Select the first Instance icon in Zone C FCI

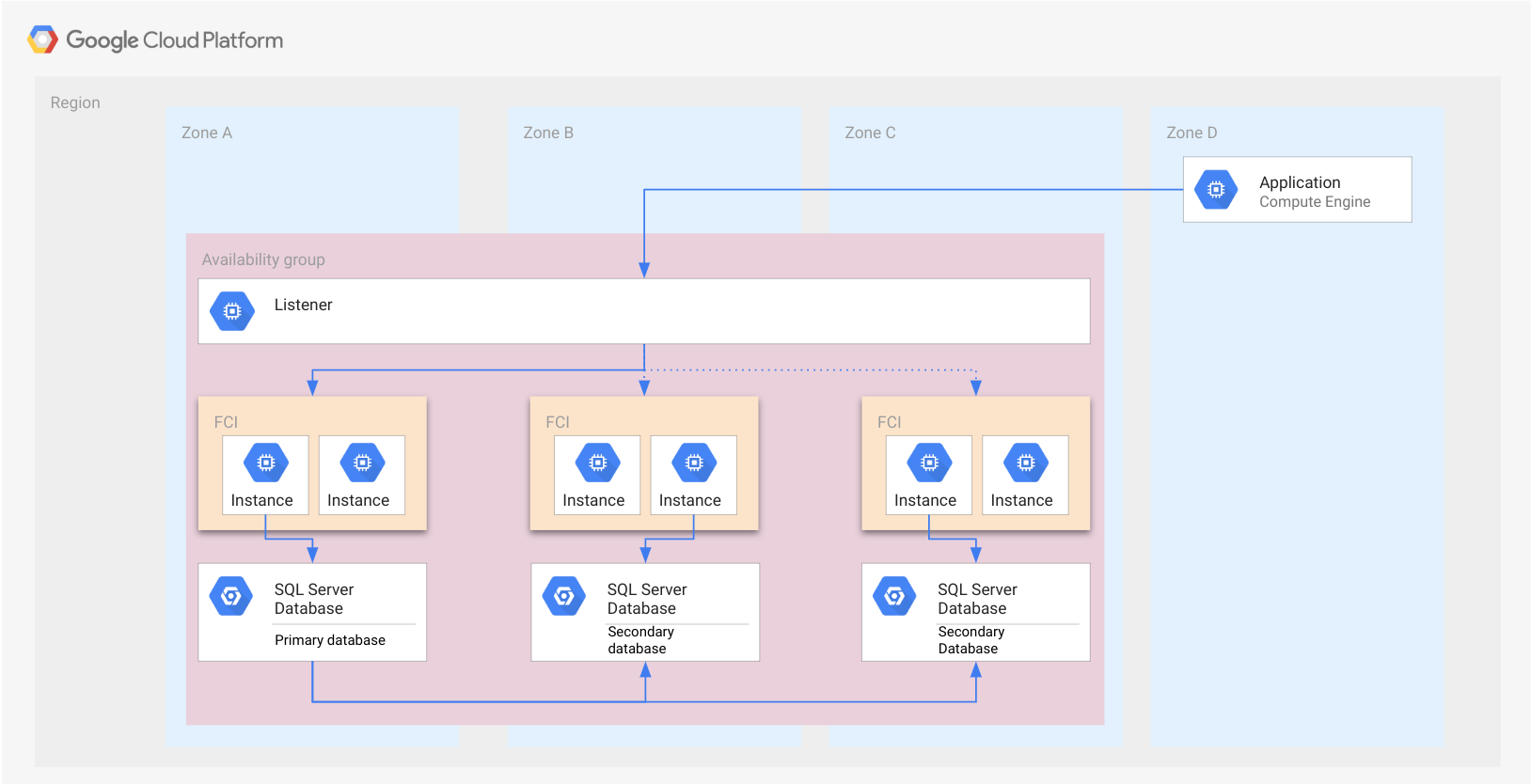coord(929,463)
